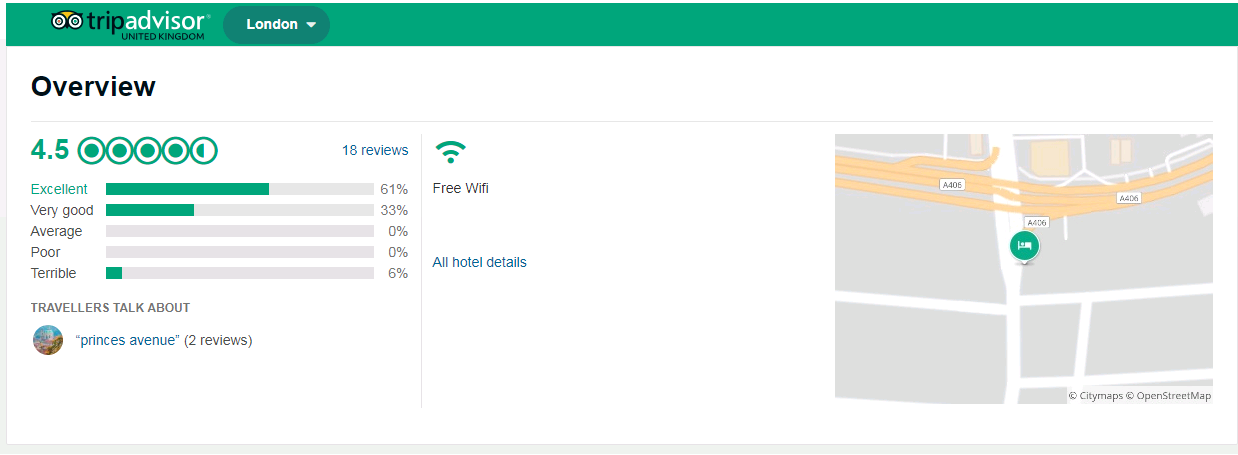
Task: Select the Terrible rating label
Action: point(53,273)
